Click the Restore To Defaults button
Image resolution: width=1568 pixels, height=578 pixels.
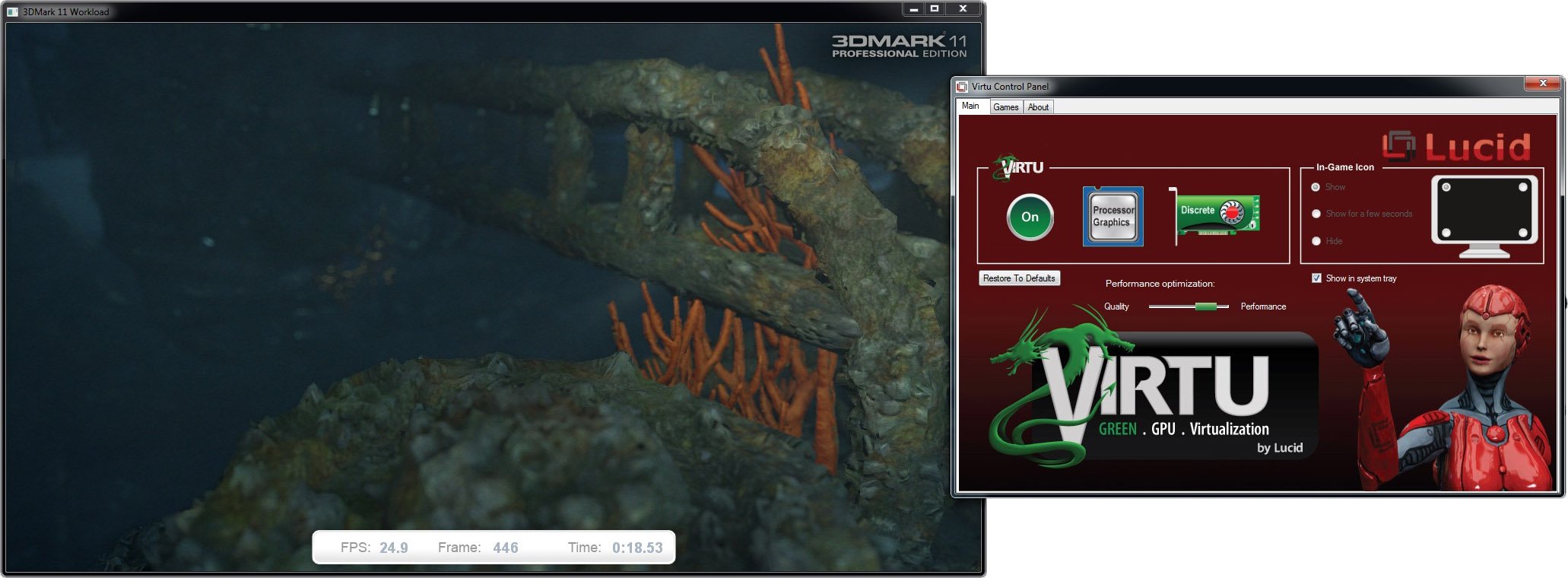(1019, 278)
